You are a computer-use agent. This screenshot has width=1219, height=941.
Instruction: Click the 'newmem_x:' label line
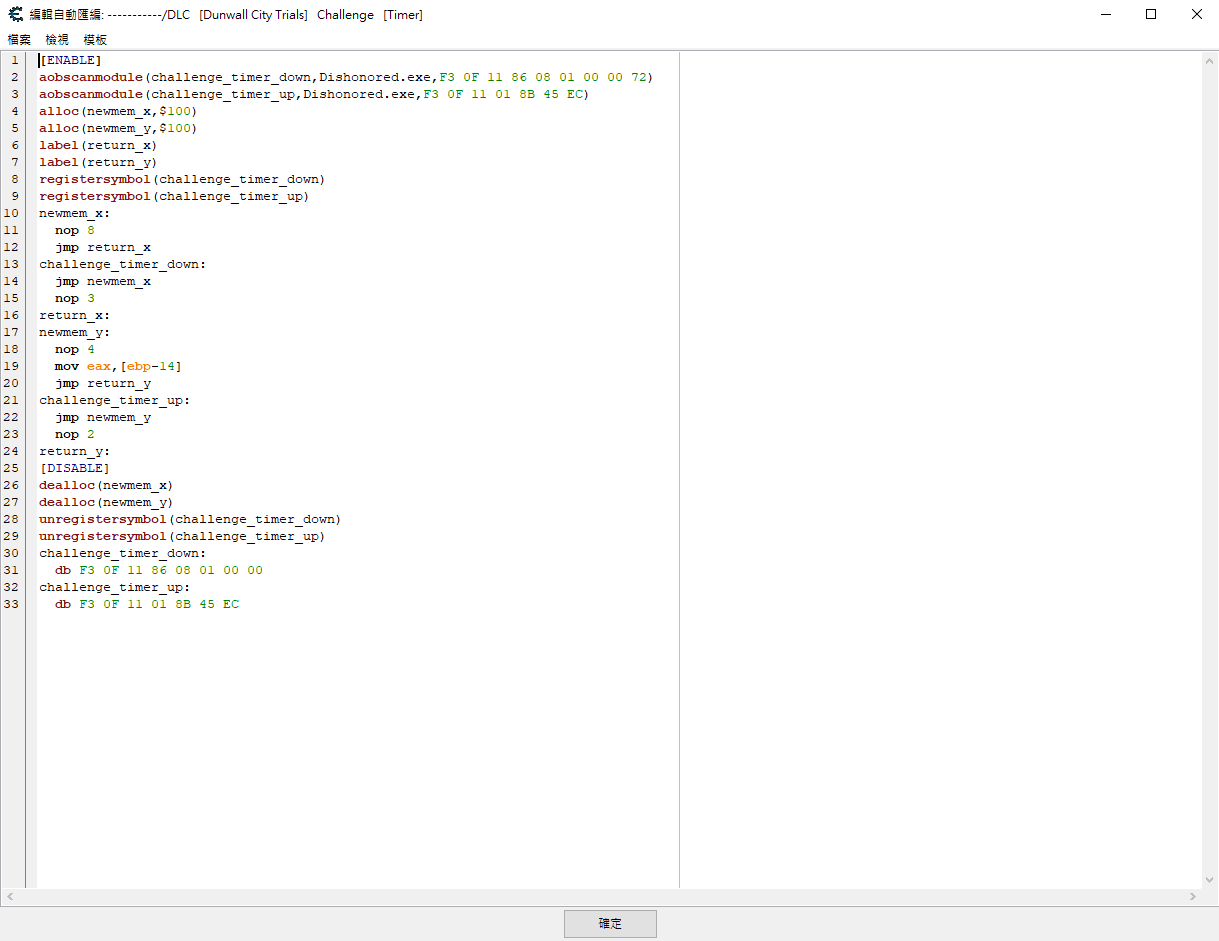click(74, 213)
